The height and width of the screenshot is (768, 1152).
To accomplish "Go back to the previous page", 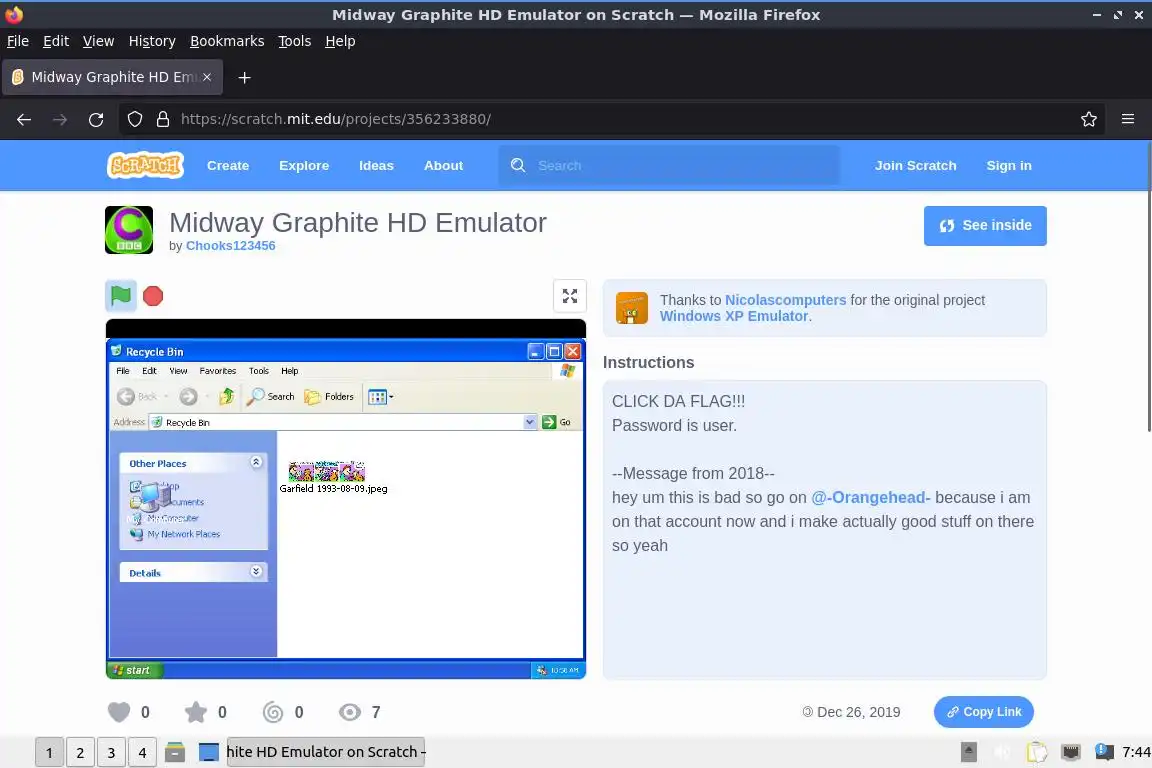I will tap(24, 119).
